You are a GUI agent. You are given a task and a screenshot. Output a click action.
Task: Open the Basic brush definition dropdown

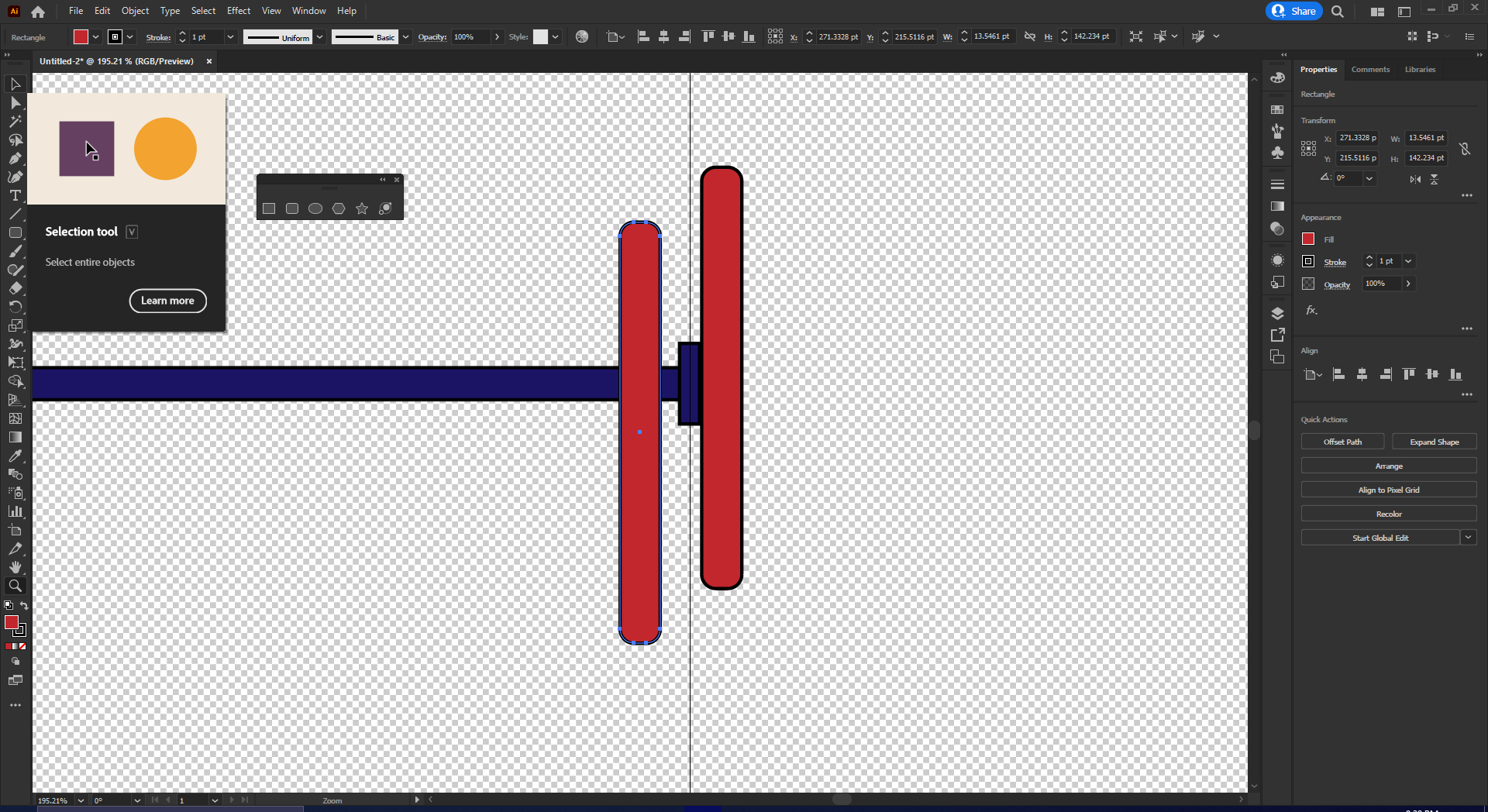coord(405,36)
